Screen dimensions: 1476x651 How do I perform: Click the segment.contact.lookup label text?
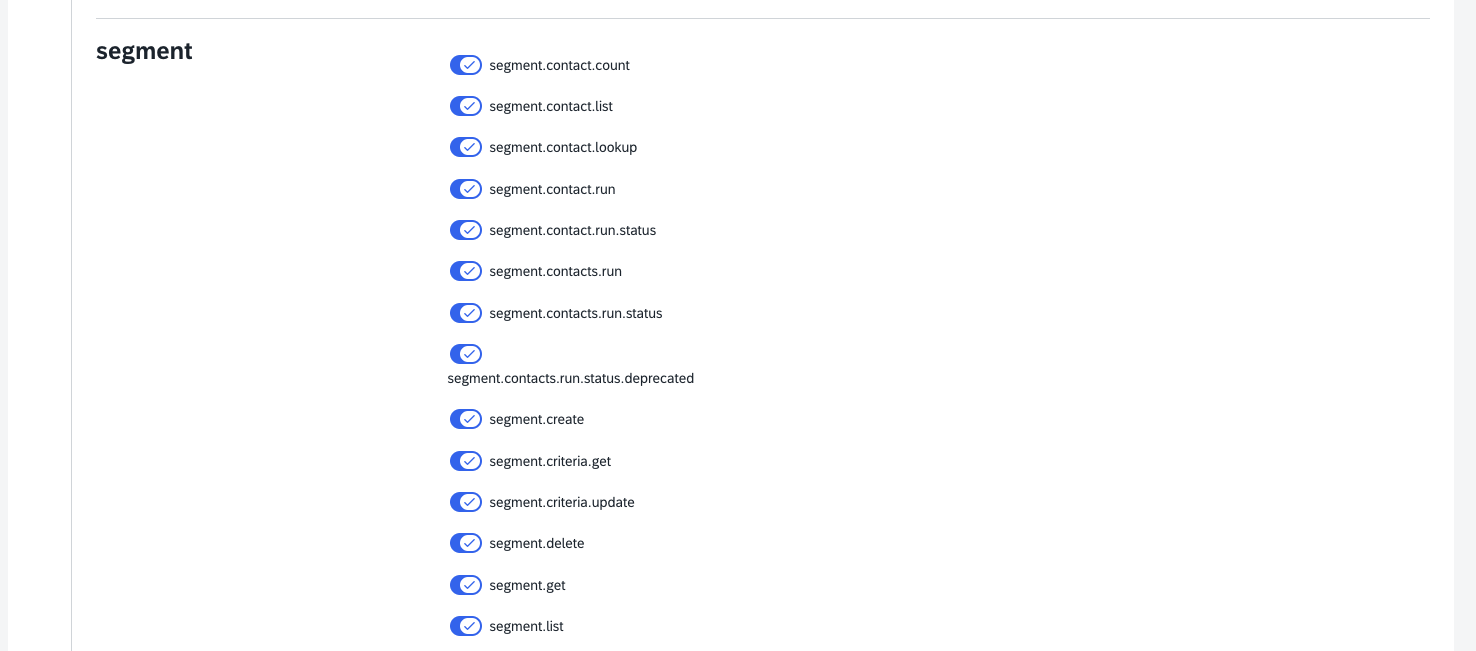[563, 147]
